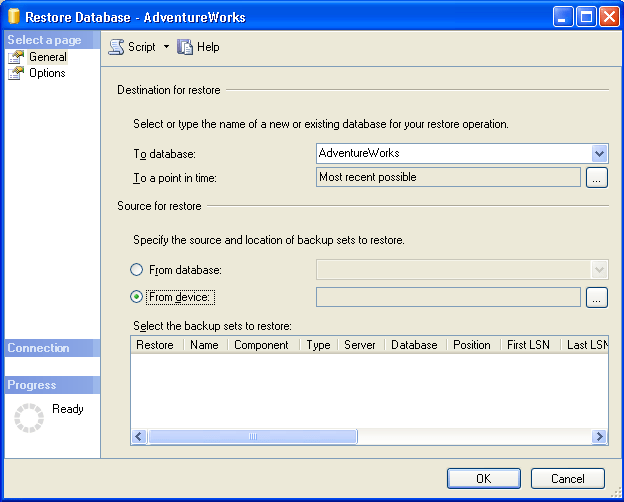Click the Ready progress spinner icon

(29, 418)
